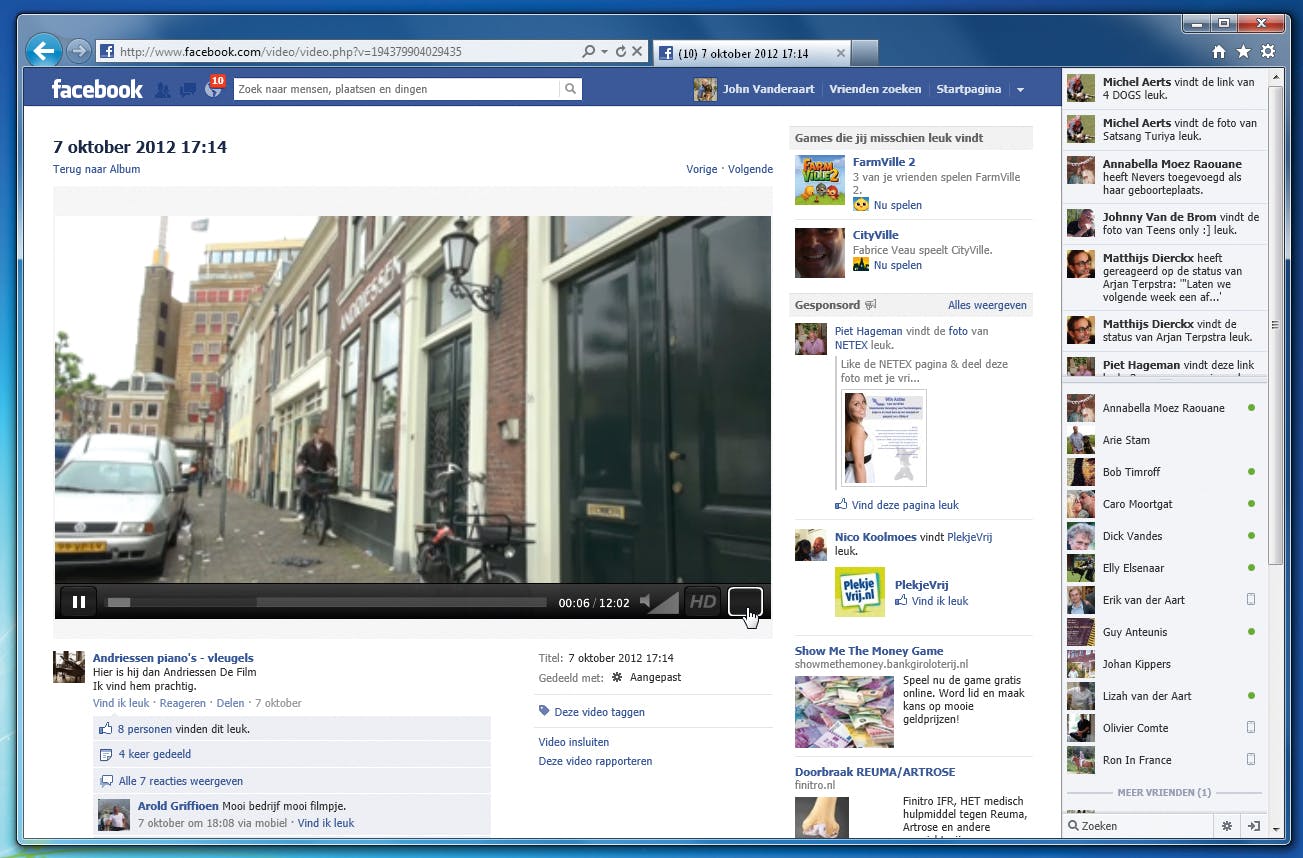The width and height of the screenshot is (1303, 858).
Task: Adjust the video volume control
Action: [659, 602]
